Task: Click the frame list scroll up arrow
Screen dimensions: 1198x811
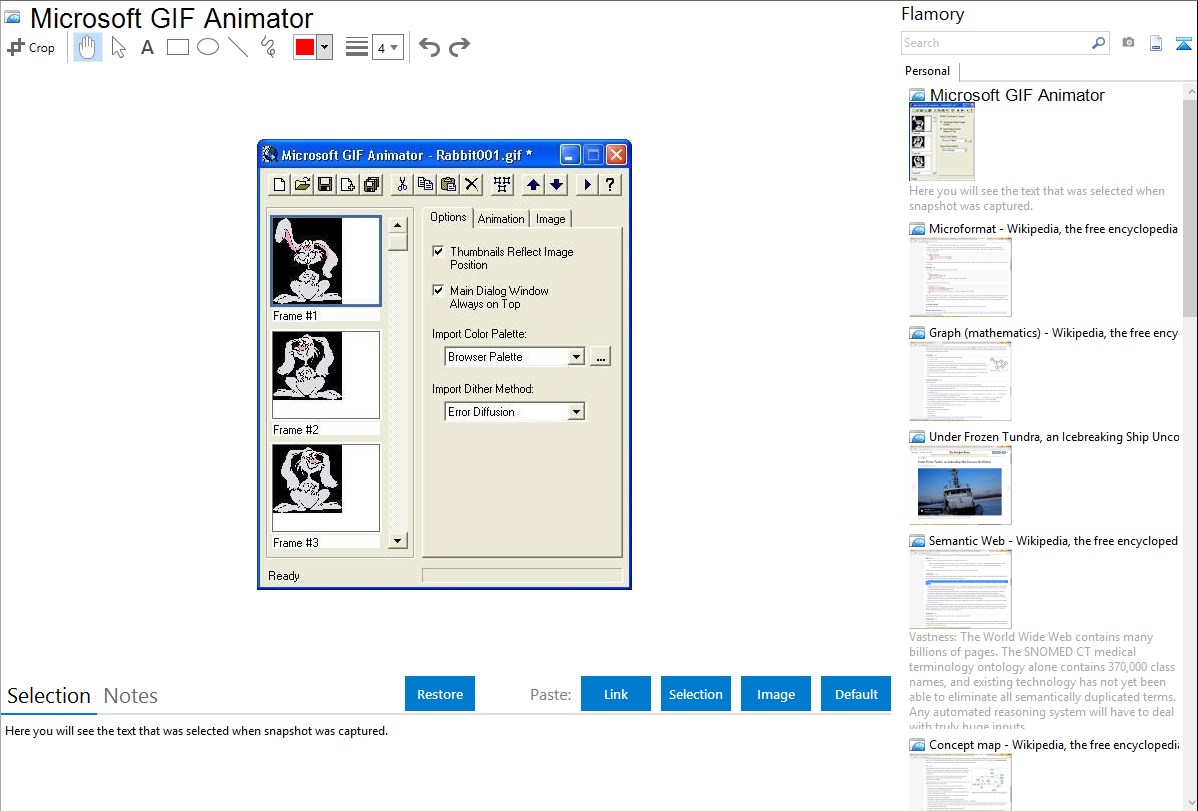Action: pyautogui.click(x=397, y=225)
